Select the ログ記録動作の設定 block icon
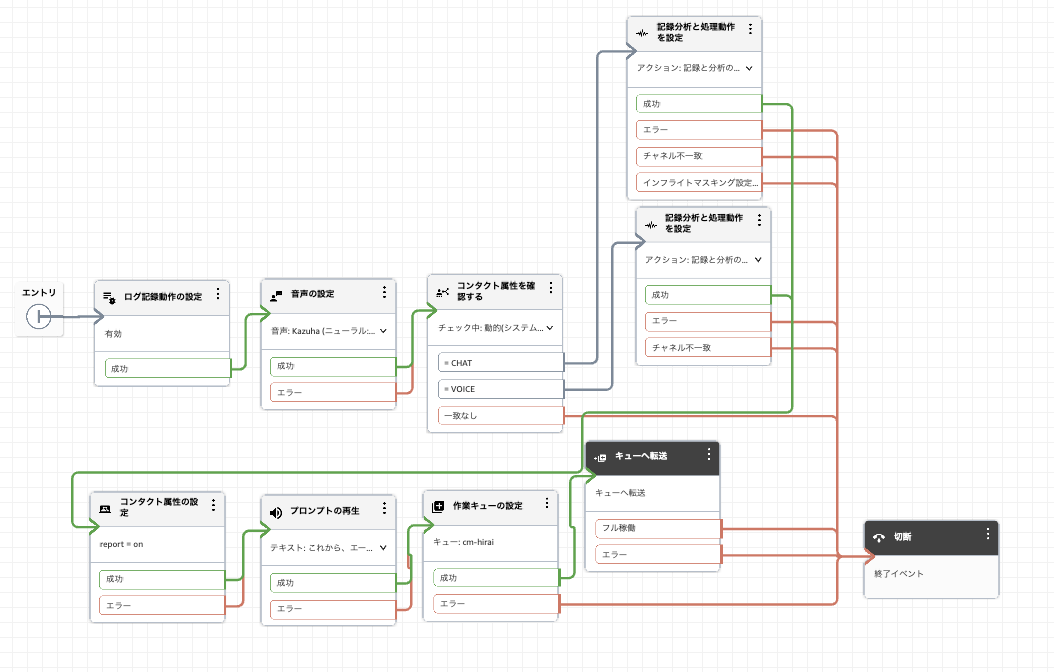Image resolution: width=1054 pixels, height=672 pixels. [109, 297]
